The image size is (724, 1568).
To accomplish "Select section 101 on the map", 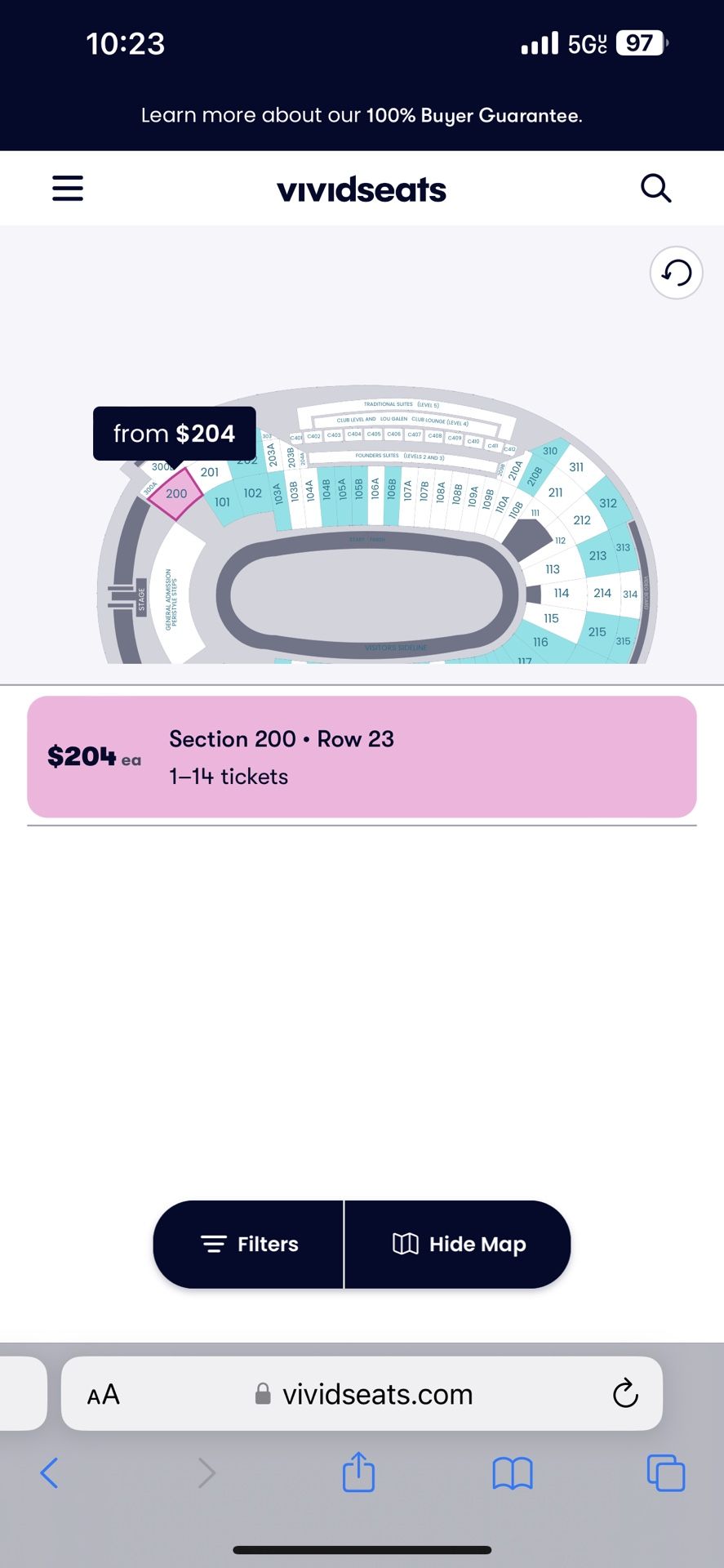I will pyautogui.click(x=222, y=502).
